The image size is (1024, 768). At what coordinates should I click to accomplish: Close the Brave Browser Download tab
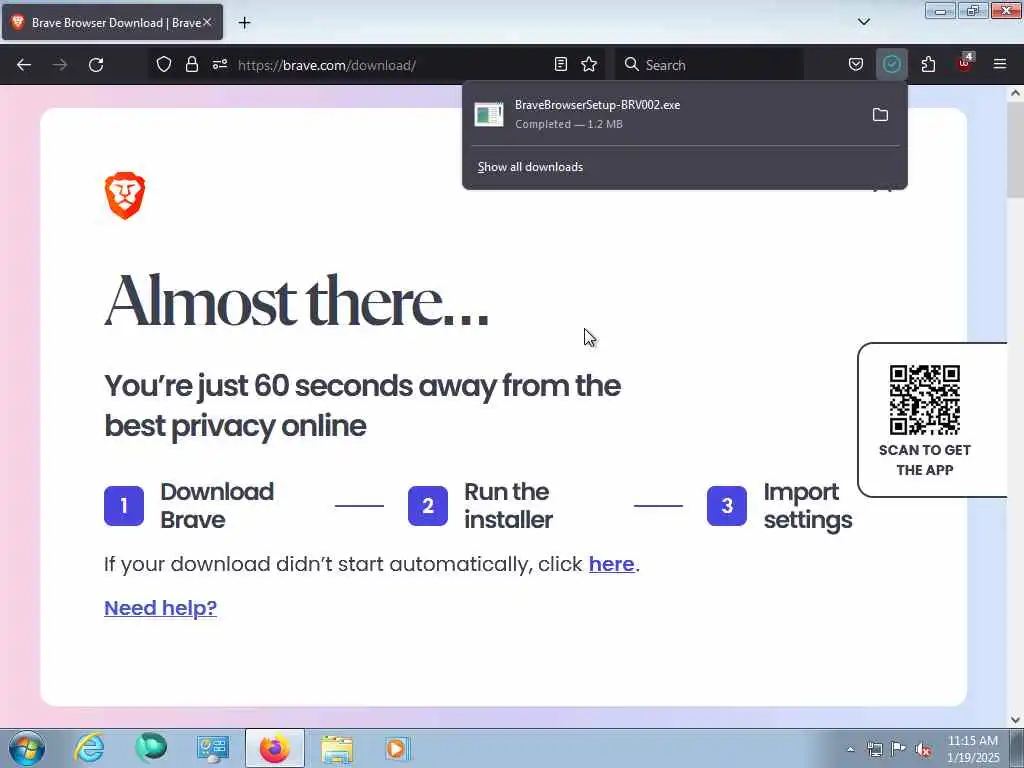pos(207,22)
